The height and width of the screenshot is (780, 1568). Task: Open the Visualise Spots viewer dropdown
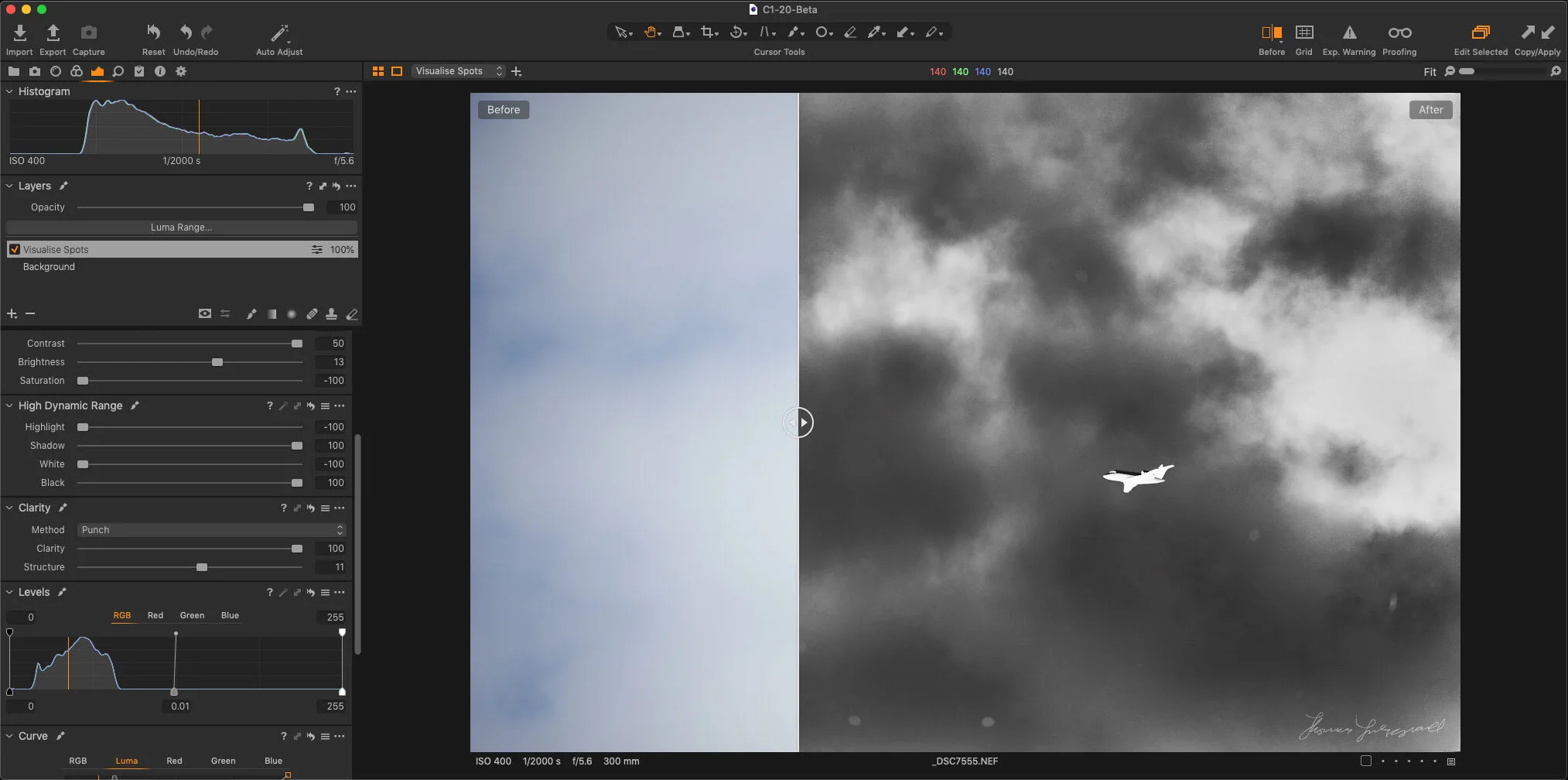coord(458,70)
